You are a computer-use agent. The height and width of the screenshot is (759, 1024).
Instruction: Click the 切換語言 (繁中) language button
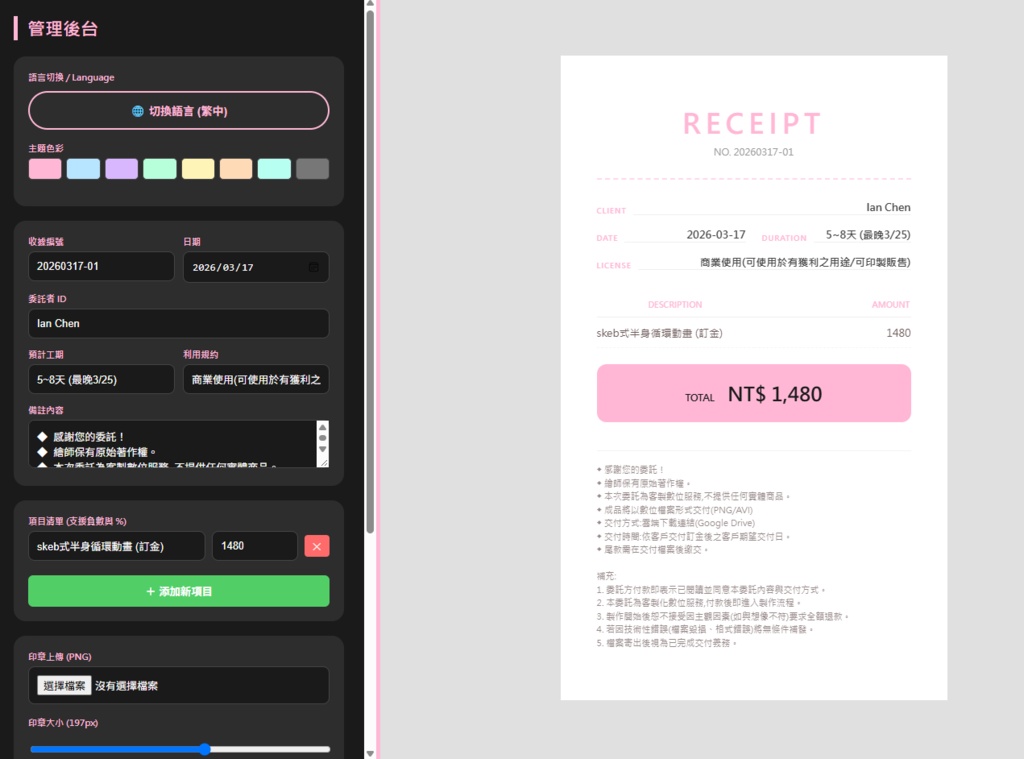point(178,110)
